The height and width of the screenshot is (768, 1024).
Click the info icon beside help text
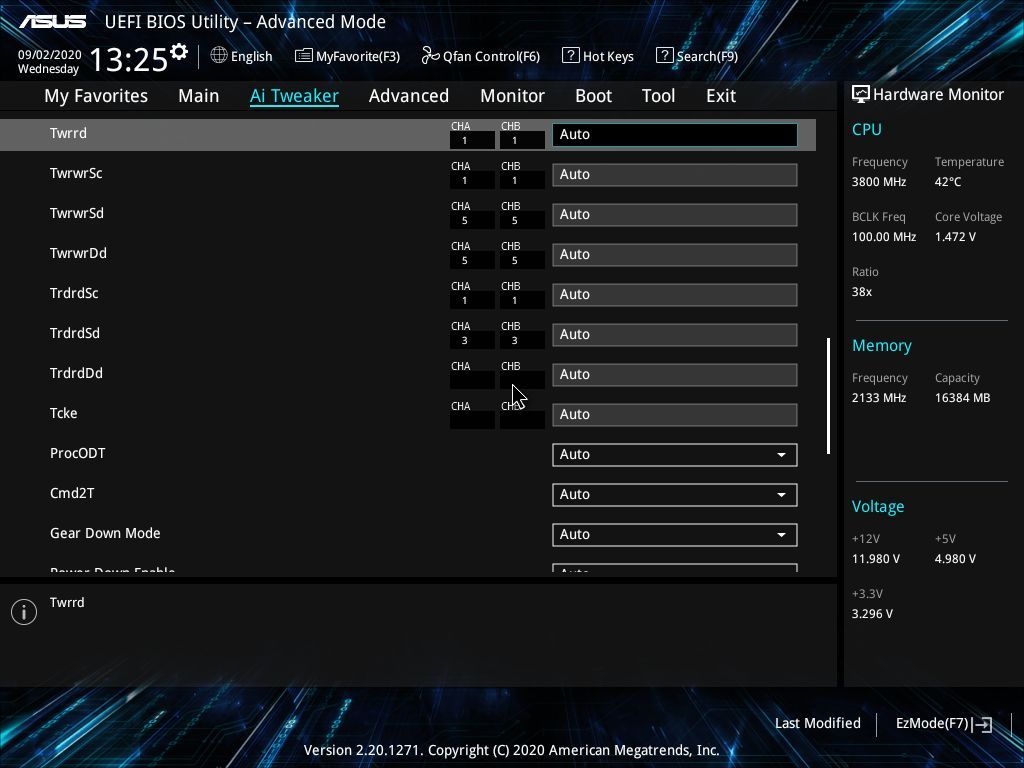pyautogui.click(x=24, y=612)
